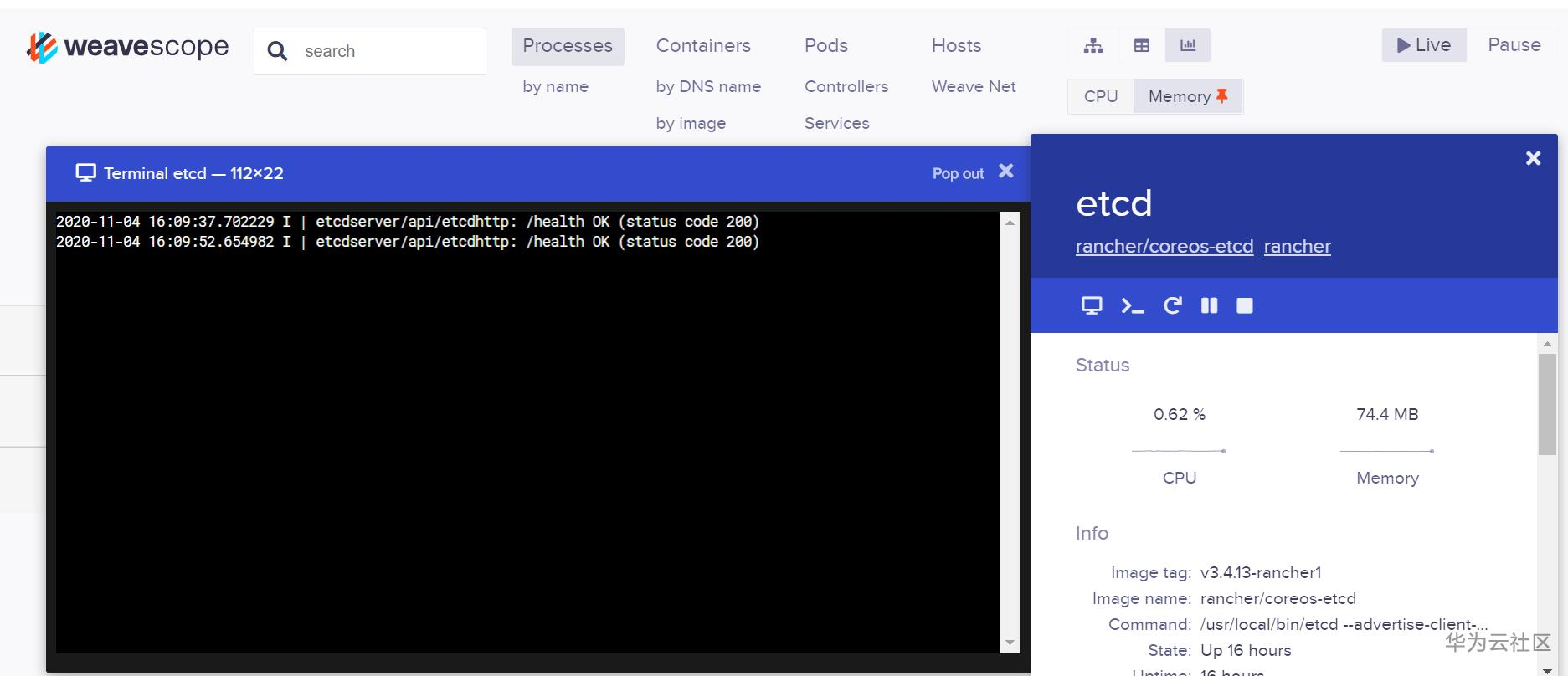Switch to Live mode
This screenshot has height=676, width=1568.
click(x=1424, y=45)
